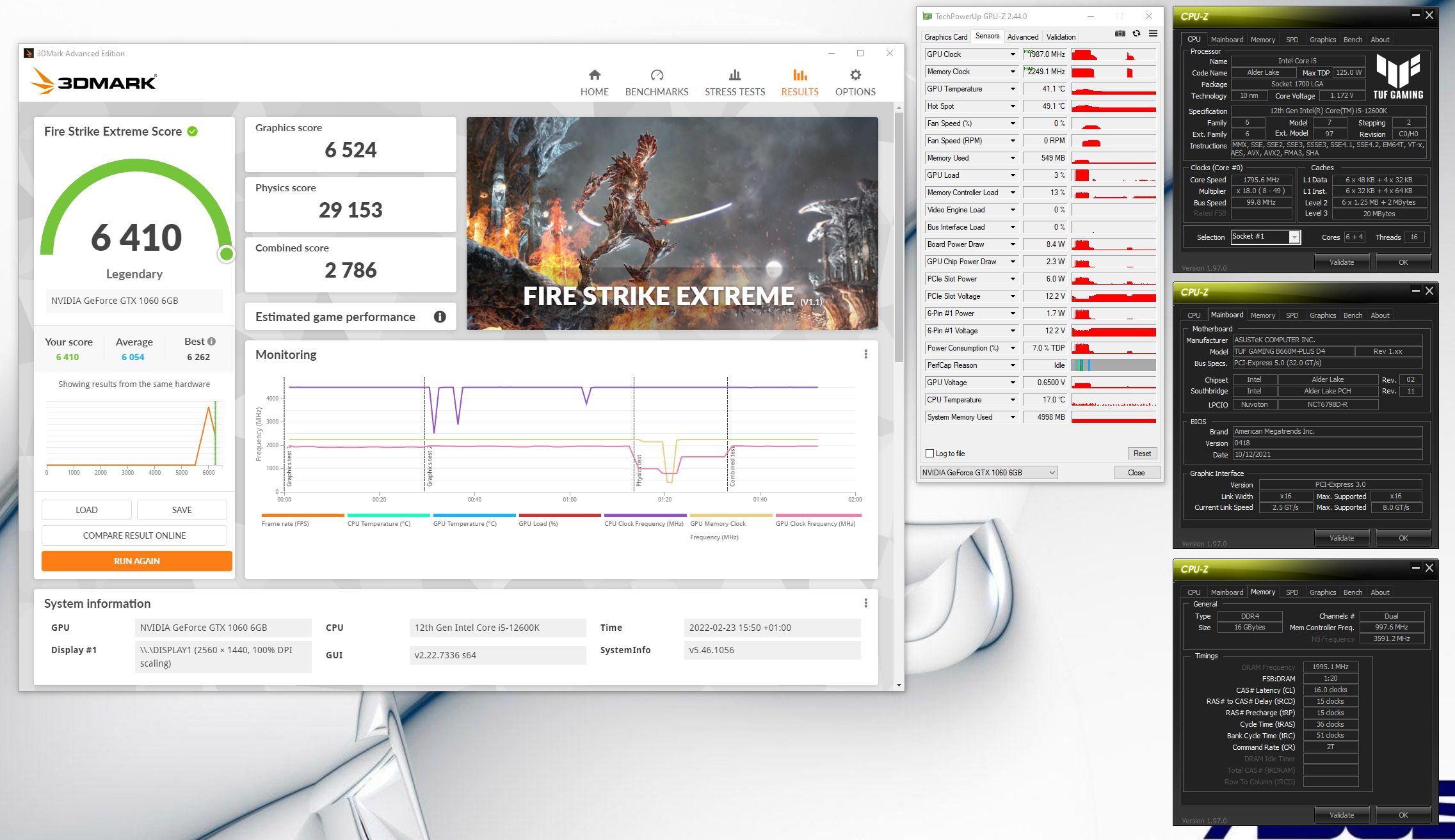The image size is (1455, 840).
Task: Open GPU selection dropdown in GPU-Z
Action: pyautogui.click(x=988, y=473)
